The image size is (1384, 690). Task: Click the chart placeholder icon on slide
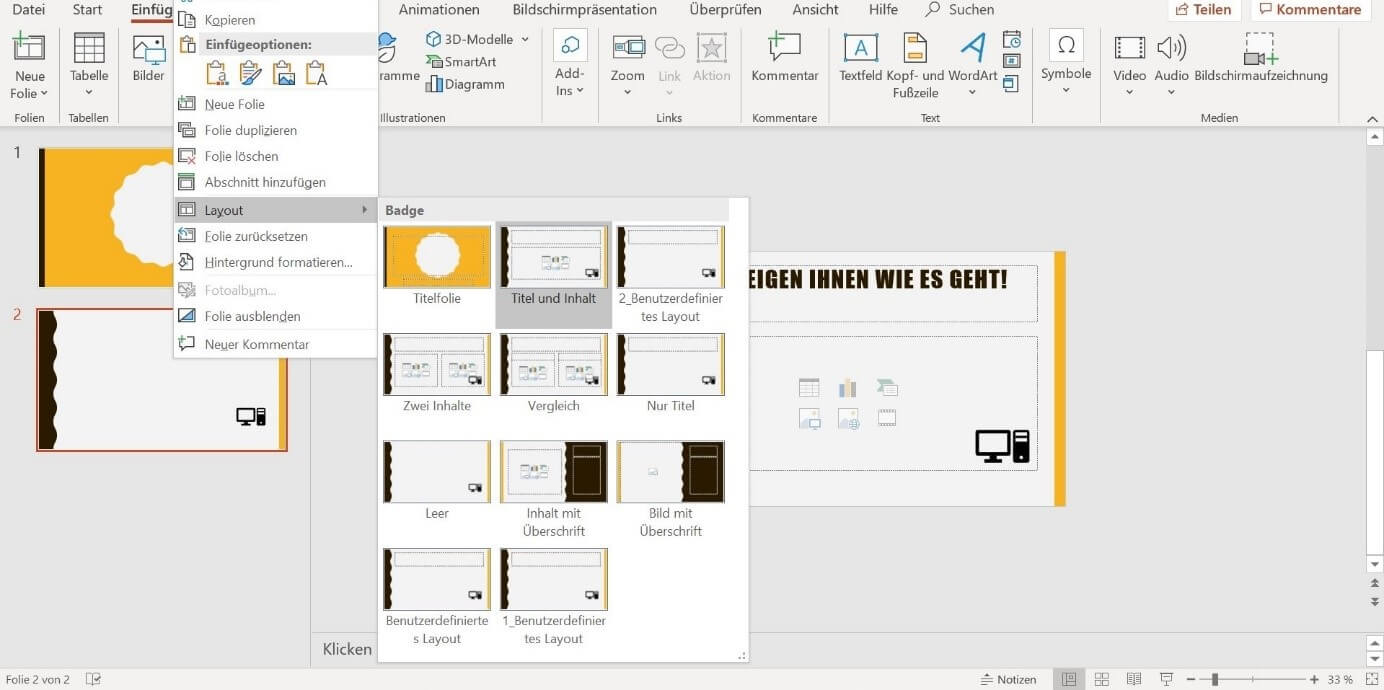[x=848, y=388]
